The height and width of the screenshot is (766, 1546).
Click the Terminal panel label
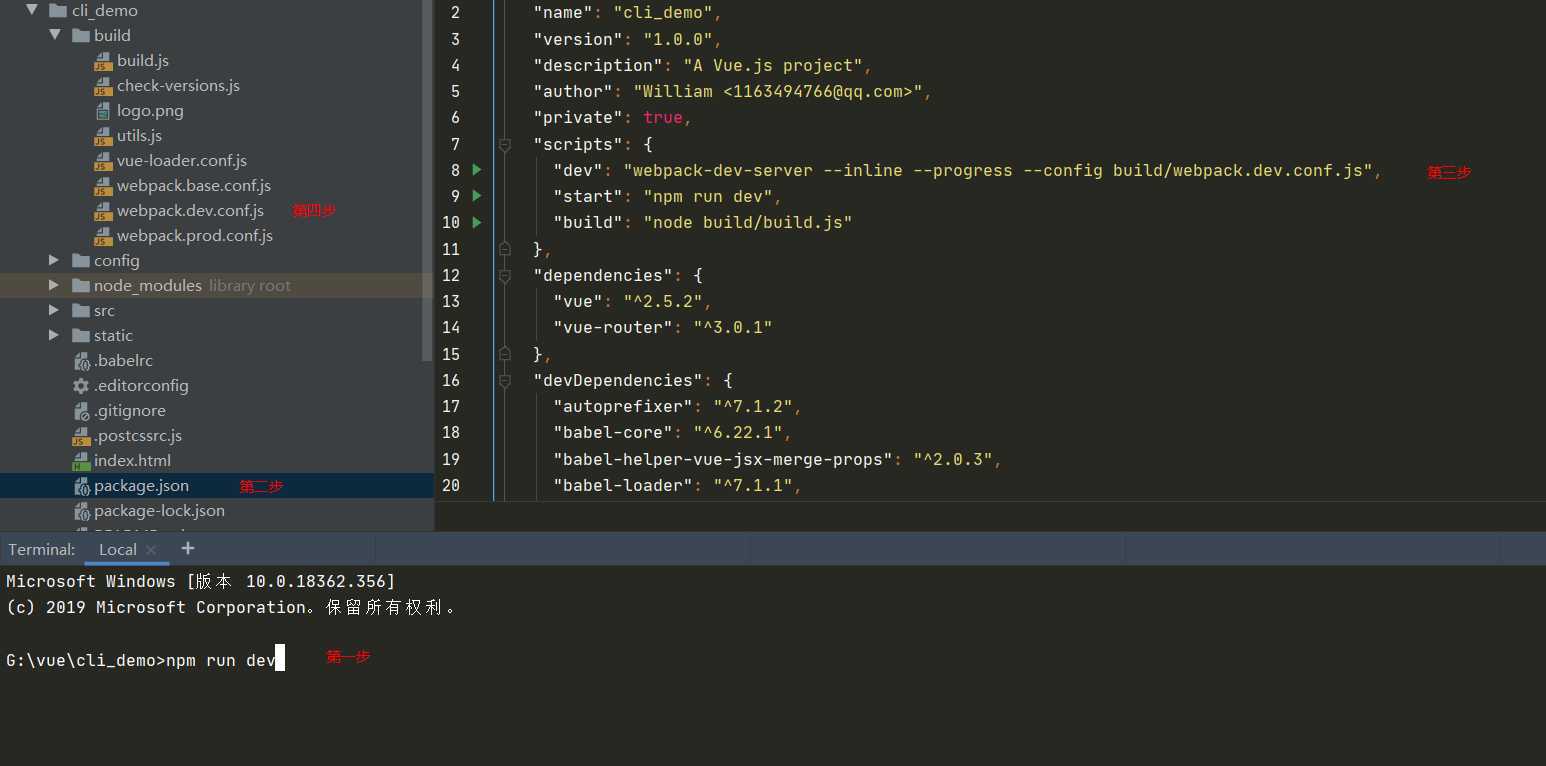42,549
